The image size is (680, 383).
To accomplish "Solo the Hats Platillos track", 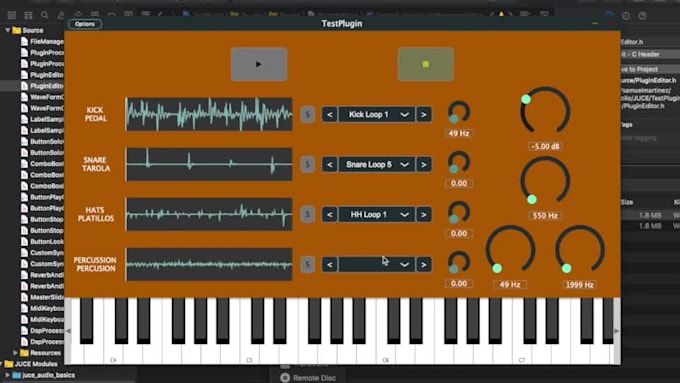I will [307, 214].
